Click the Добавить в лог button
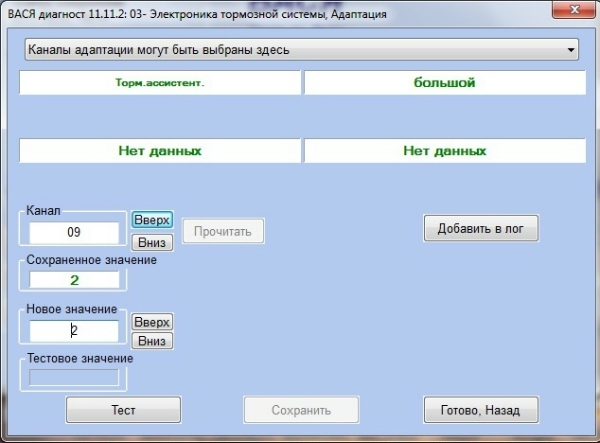Viewport: 600px width, 443px height. (x=481, y=228)
